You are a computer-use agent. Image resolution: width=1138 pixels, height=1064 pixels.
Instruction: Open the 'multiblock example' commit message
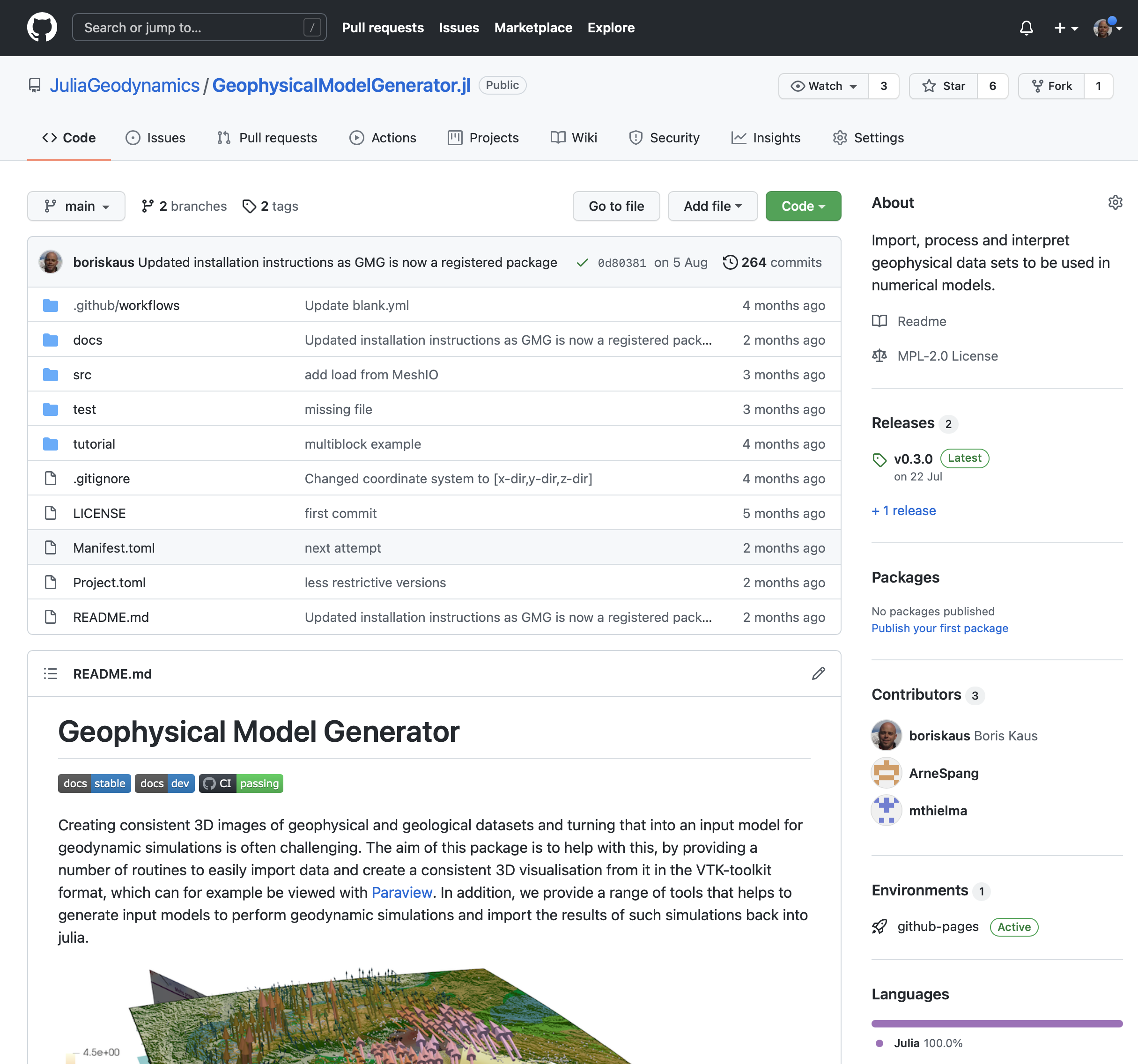(x=362, y=444)
